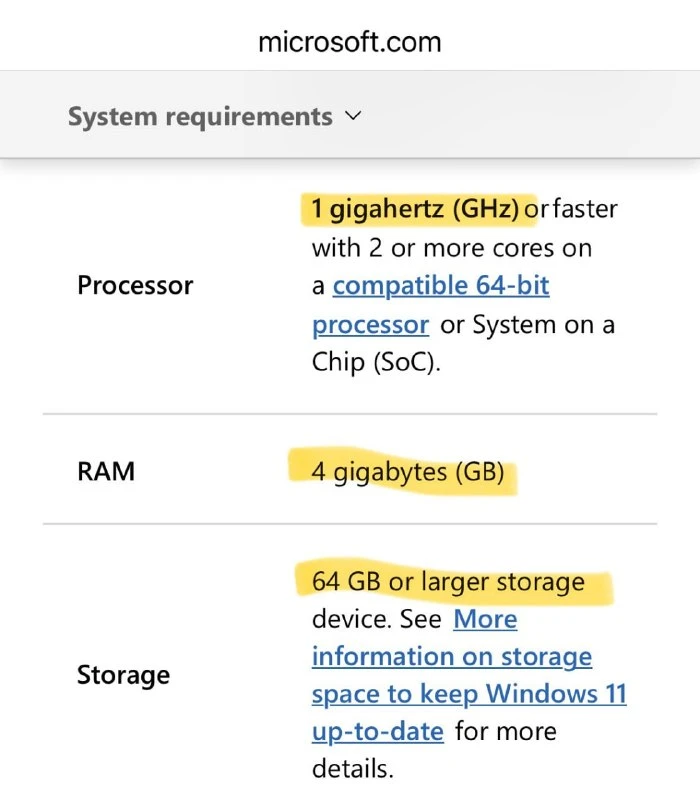Image resolution: width=700 pixels, height=800 pixels.
Task: Select the Storage row label
Action: [x=123, y=675]
